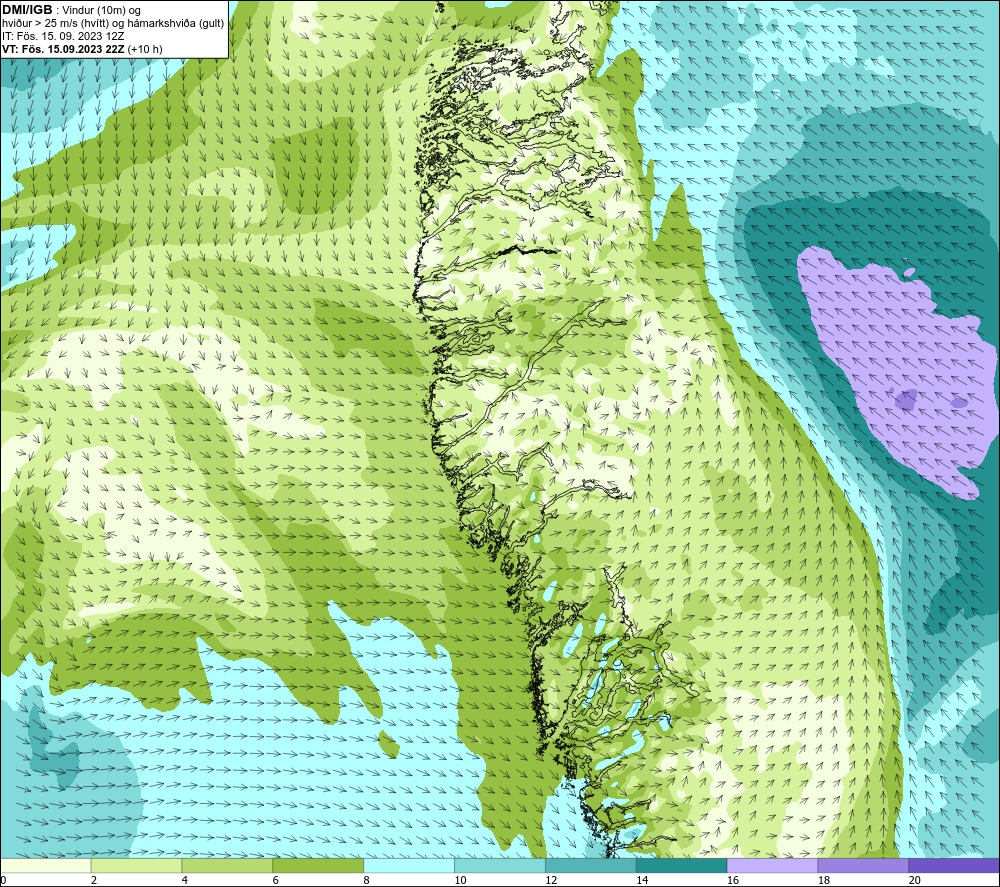Click the 'DMI/IGB : Vindur (10m) og' title line
The width and height of the screenshot is (1000, 887).
click(72, 10)
